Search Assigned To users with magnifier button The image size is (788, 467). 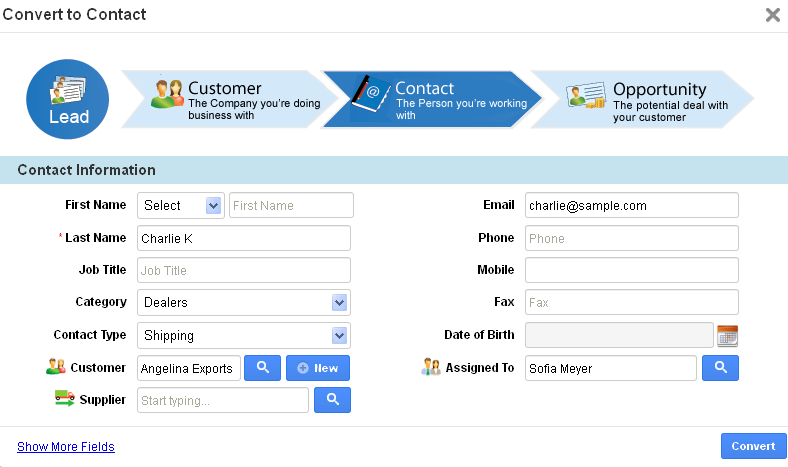(720, 368)
